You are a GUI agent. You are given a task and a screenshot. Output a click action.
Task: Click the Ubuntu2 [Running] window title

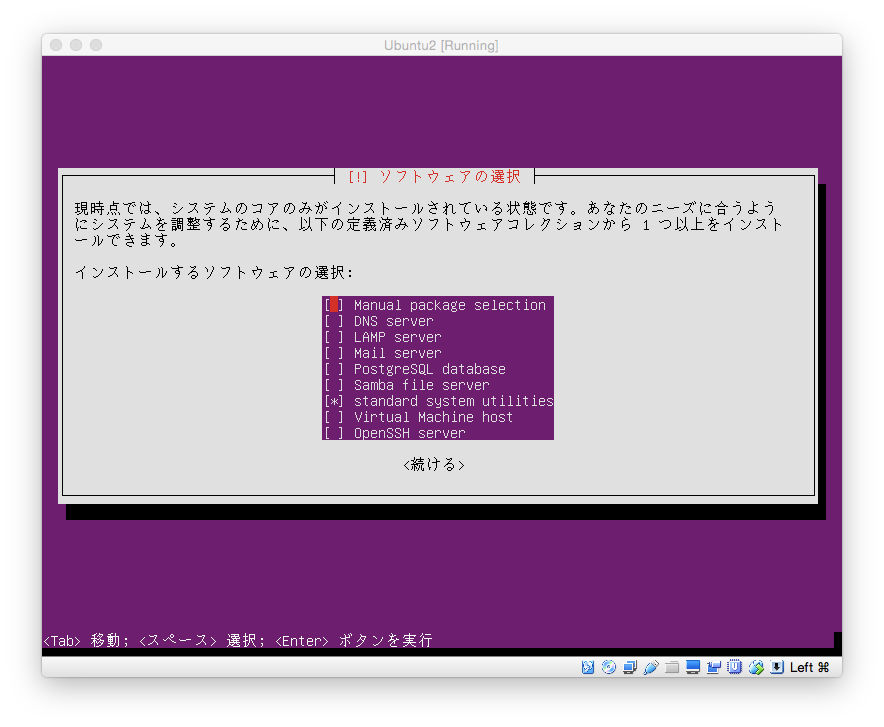(x=441, y=45)
